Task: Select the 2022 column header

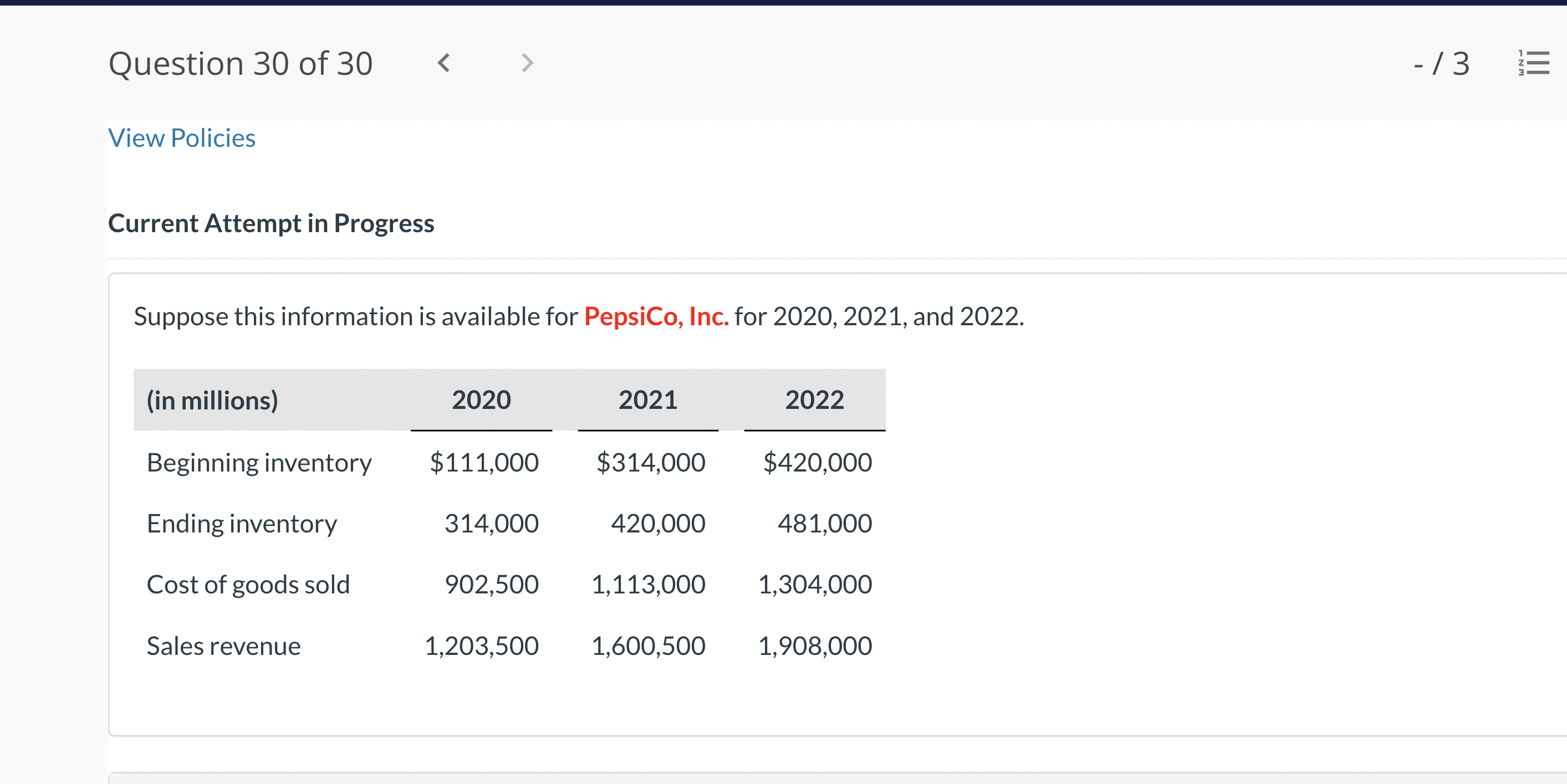Action: tap(814, 399)
